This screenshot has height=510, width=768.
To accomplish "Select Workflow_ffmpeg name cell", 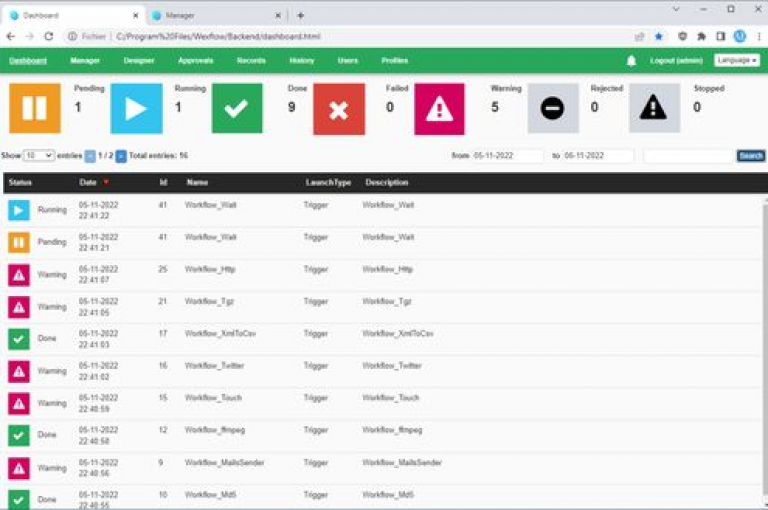I will 215,430.
